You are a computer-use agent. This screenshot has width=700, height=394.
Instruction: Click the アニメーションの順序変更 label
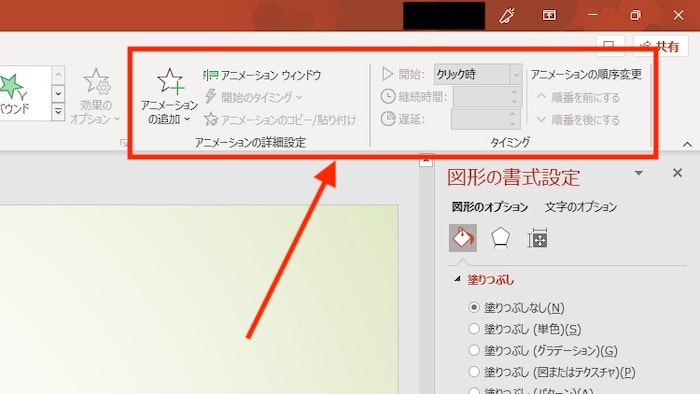pos(586,75)
